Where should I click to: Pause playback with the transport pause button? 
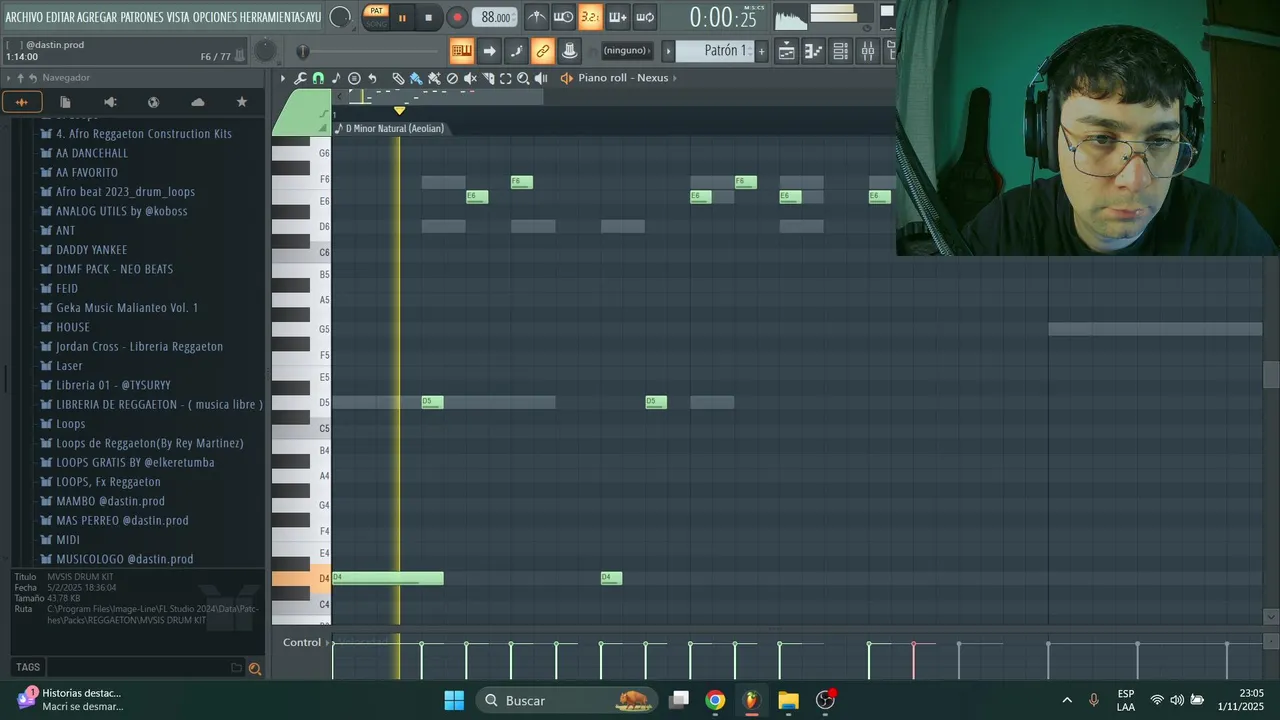[402, 18]
